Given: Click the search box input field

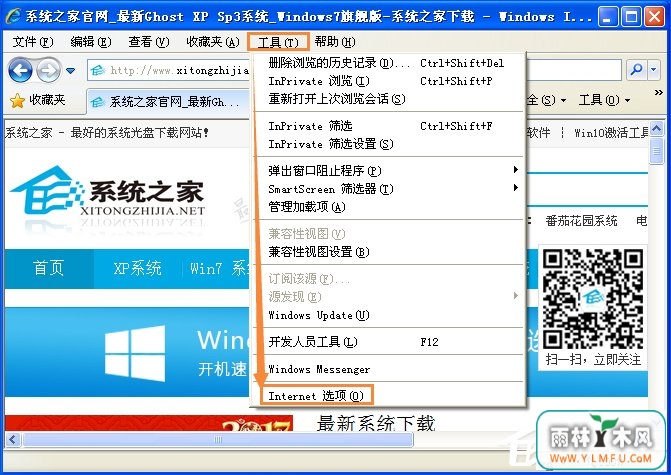Looking at the screenshot, I should click(x=573, y=70).
